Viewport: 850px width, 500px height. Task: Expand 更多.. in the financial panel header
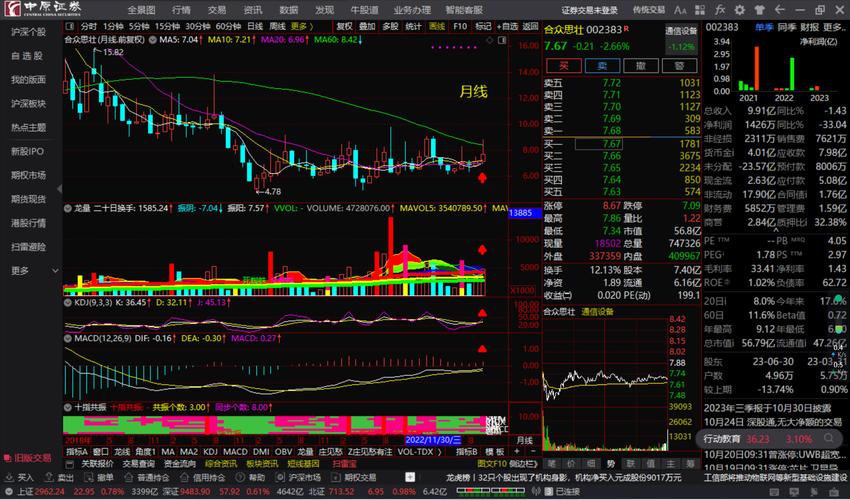click(834, 27)
